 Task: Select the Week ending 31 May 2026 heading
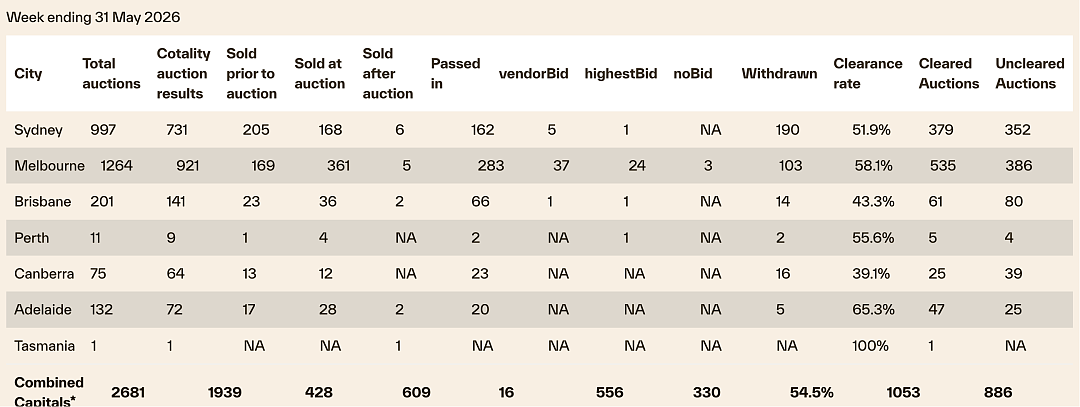pyautogui.click(x=93, y=18)
